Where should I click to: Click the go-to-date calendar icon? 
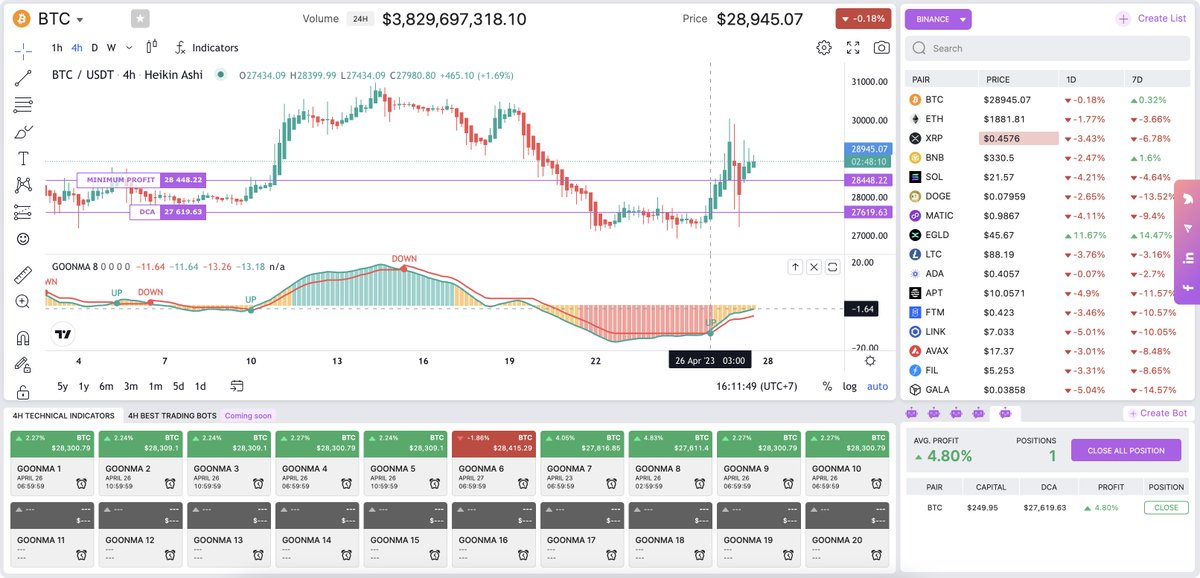click(x=237, y=386)
